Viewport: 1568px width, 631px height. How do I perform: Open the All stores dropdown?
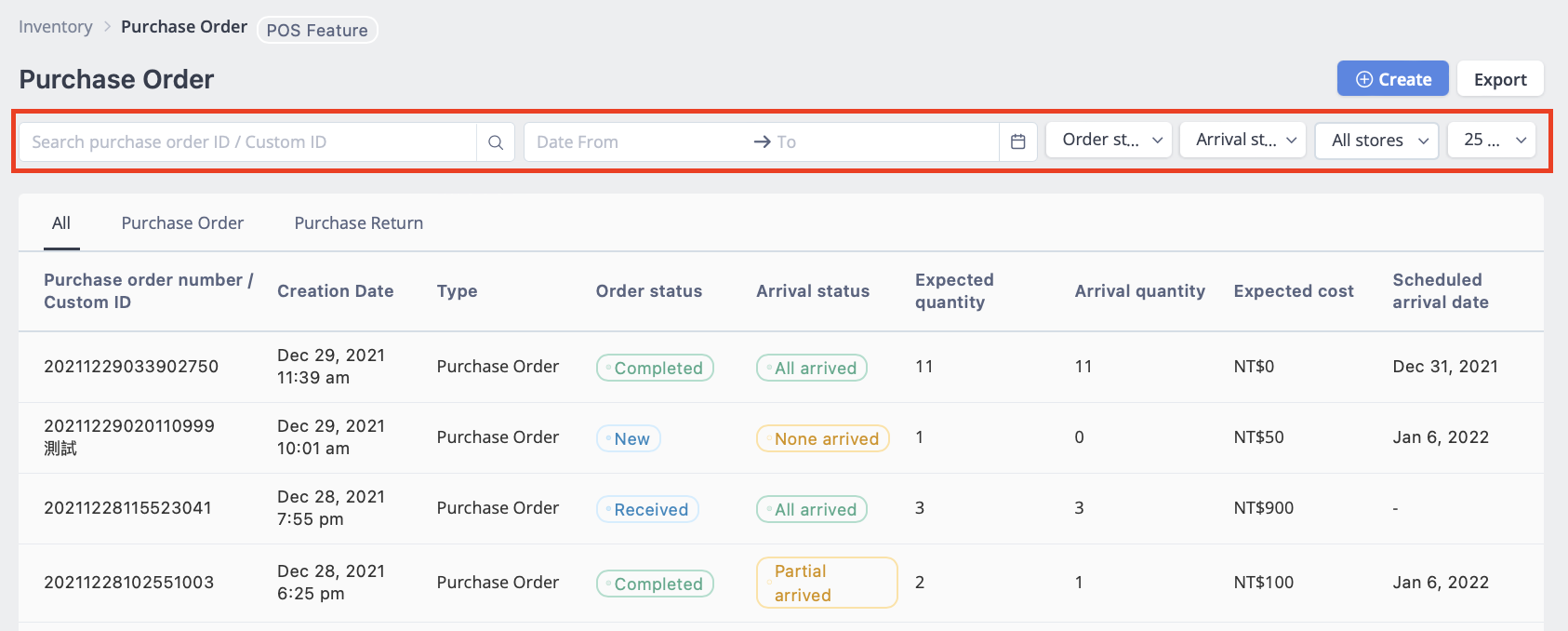click(x=1376, y=141)
